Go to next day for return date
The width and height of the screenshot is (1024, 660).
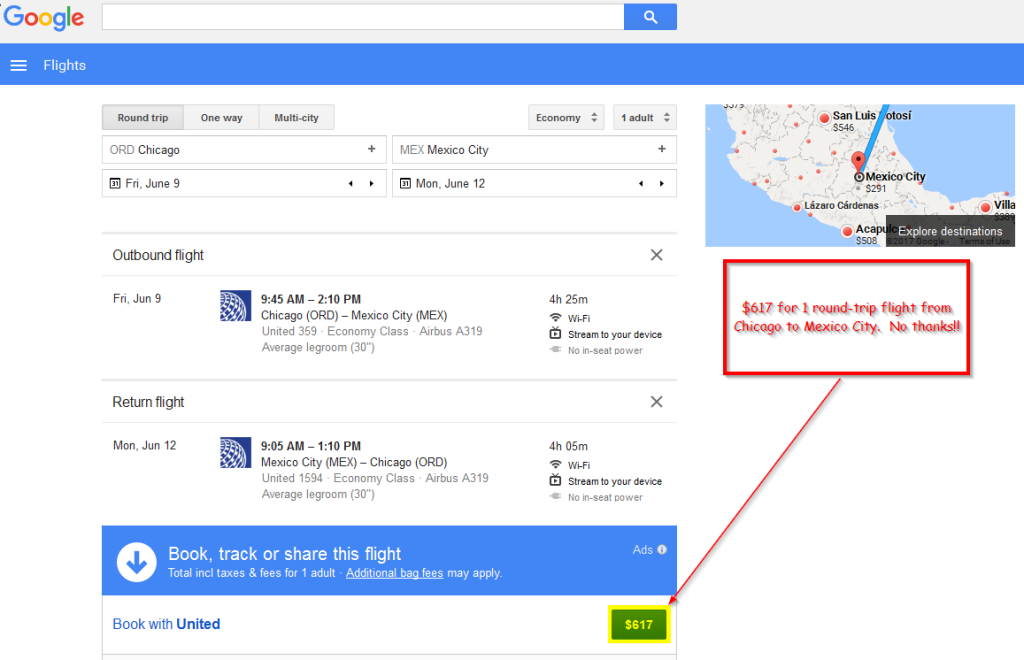pyautogui.click(x=662, y=183)
